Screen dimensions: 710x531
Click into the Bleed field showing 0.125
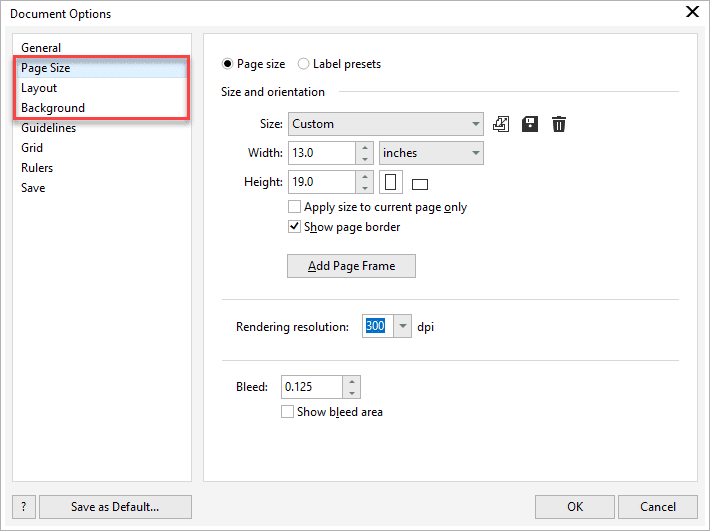(x=312, y=387)
